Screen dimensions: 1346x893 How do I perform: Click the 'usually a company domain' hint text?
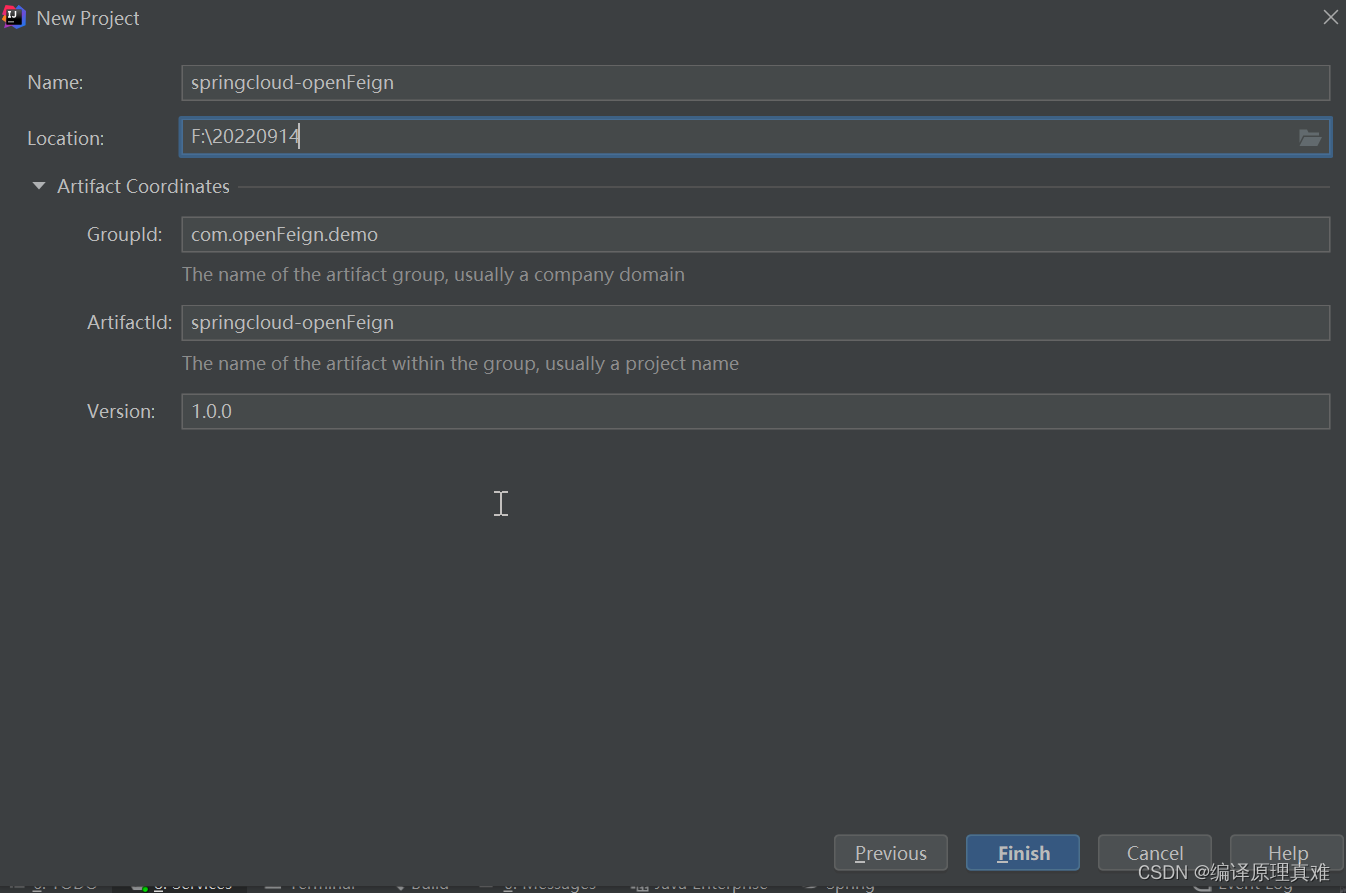click(x=569, y=274)
